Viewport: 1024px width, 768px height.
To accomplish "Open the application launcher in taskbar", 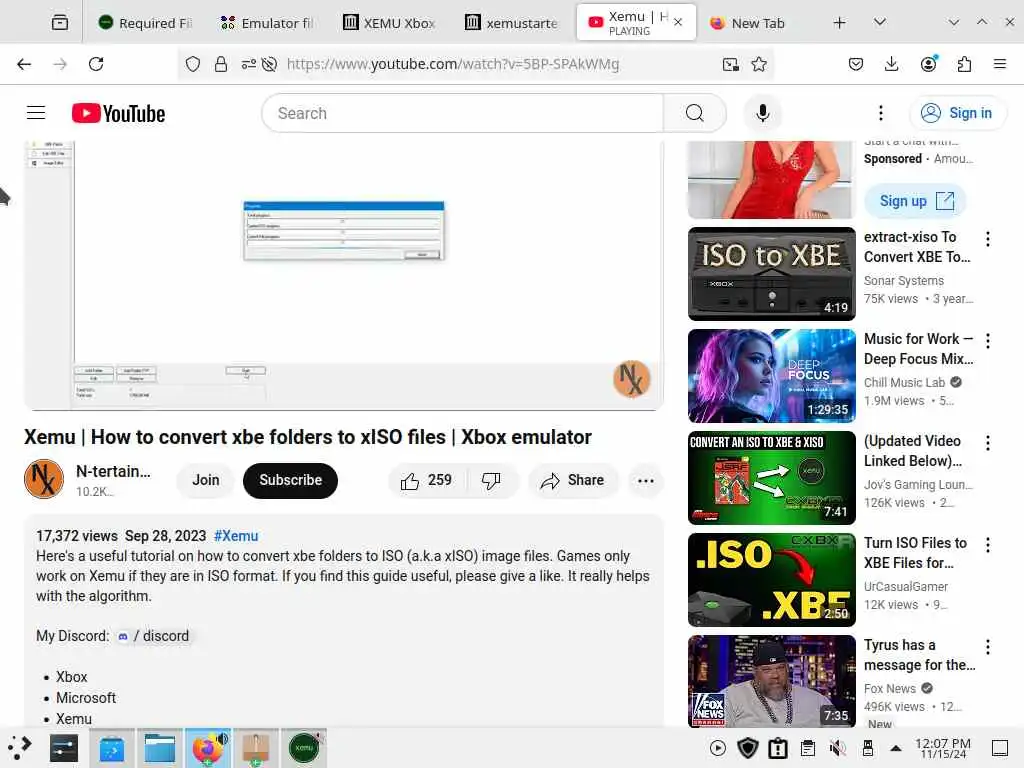I will pos(19,748).
